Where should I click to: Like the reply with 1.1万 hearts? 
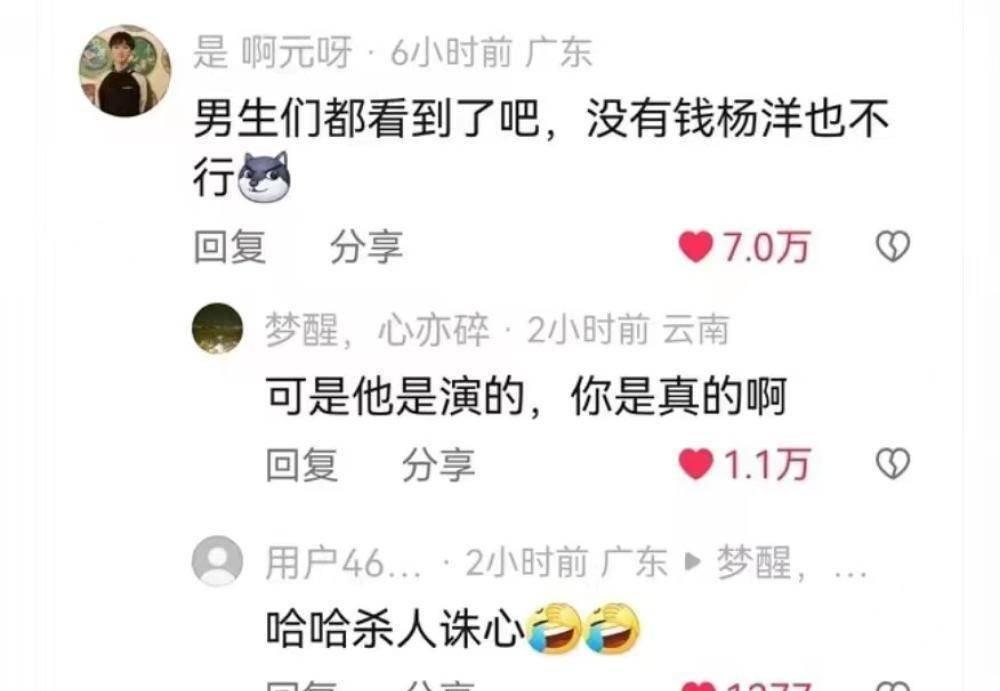pos(695,464)
